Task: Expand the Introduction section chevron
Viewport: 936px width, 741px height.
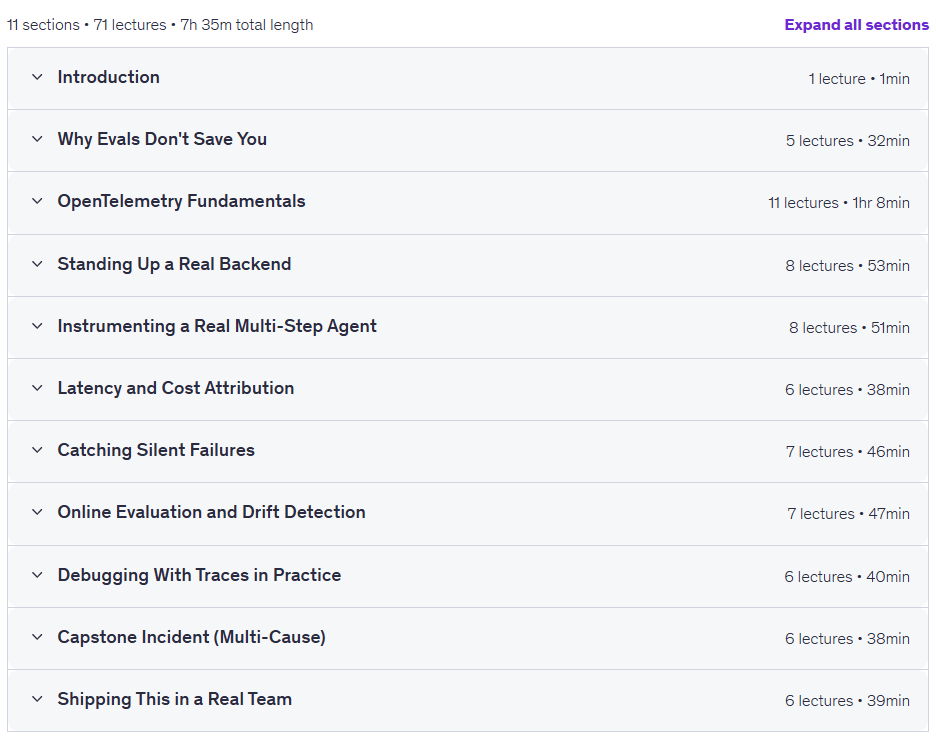Action: tap(37, 77)
